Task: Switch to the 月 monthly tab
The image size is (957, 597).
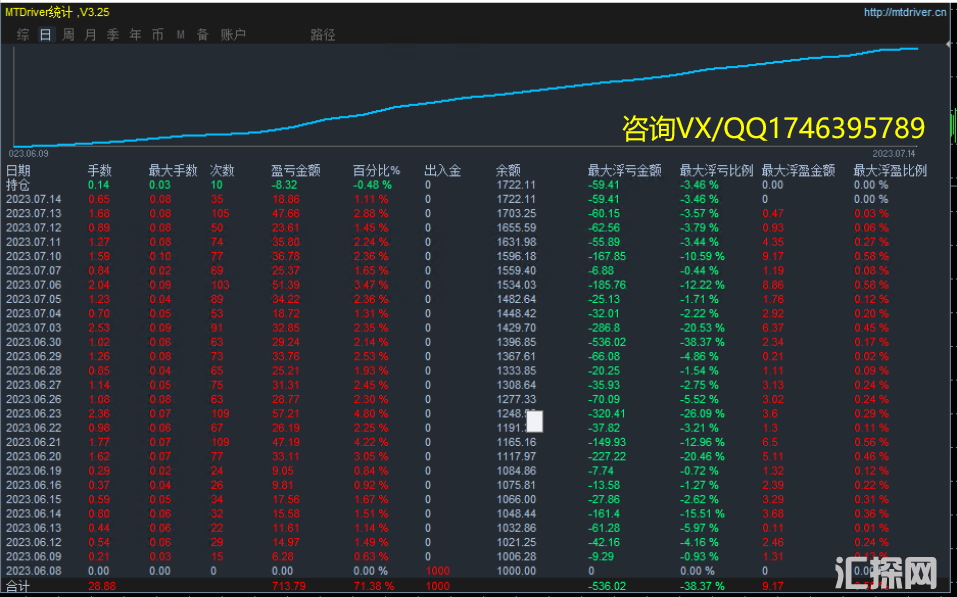Action: (x=90, y=35)
